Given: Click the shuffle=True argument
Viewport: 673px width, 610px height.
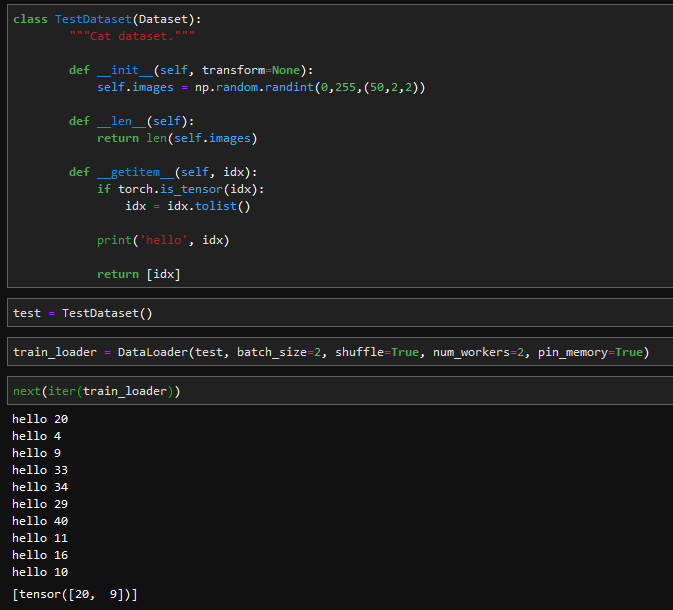Looking at the screenshot, I should (x=377, y=352).
